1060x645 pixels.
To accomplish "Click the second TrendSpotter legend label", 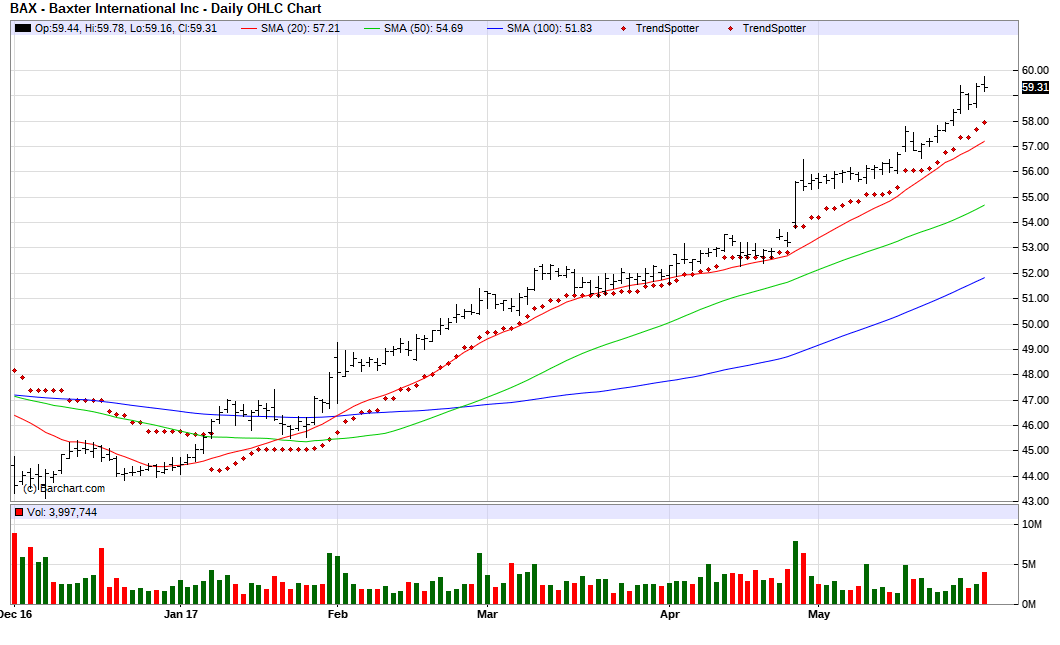I will click(x=774, y=28).
